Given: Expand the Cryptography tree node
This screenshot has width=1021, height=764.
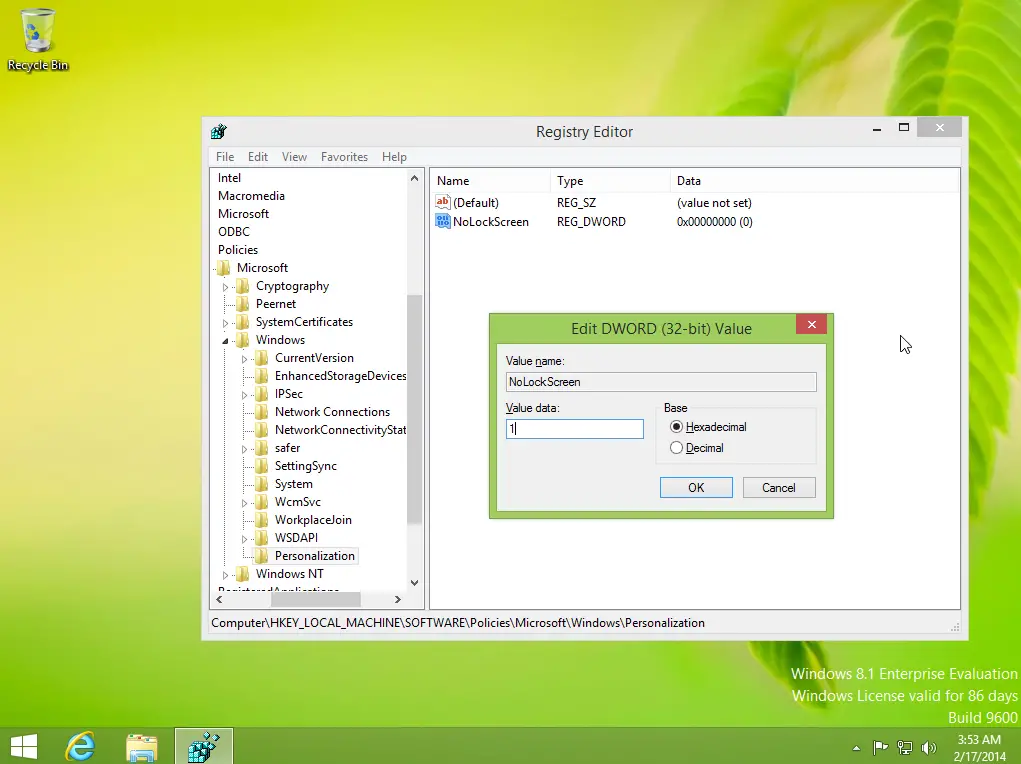Looking at the screenshot, I should (x=226, y=286).
